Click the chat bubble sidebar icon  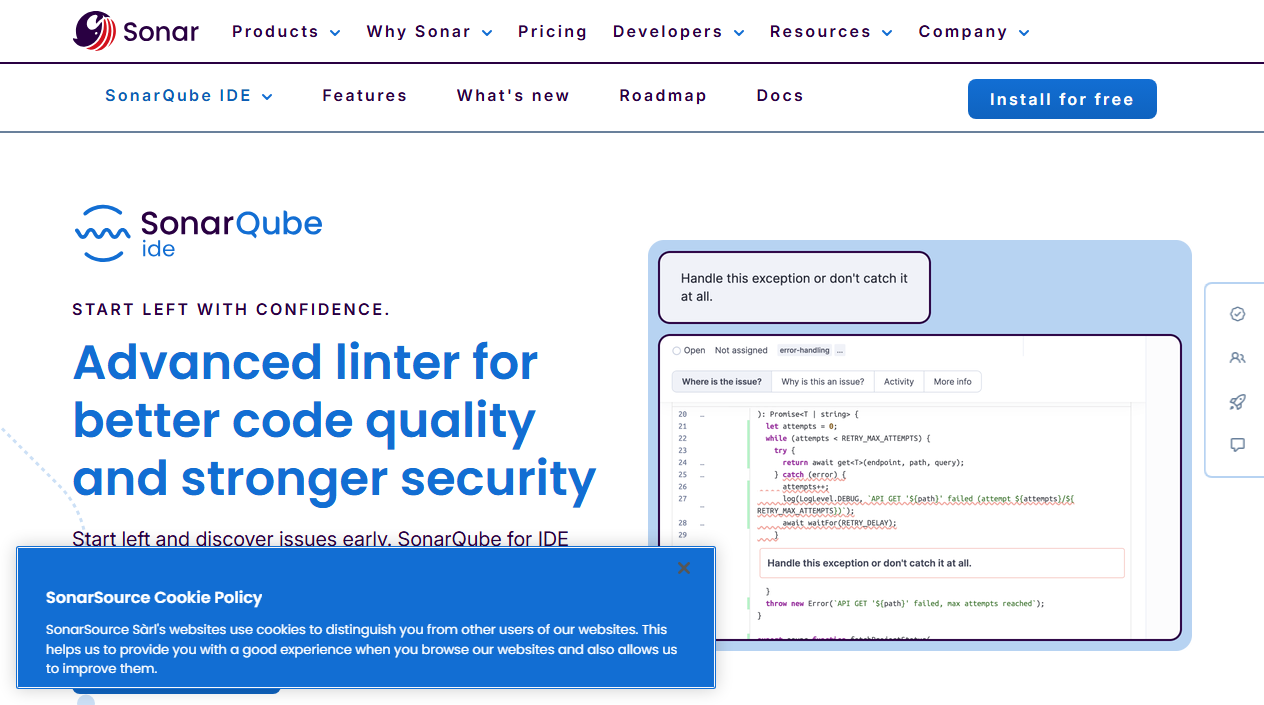[1237, 445]
